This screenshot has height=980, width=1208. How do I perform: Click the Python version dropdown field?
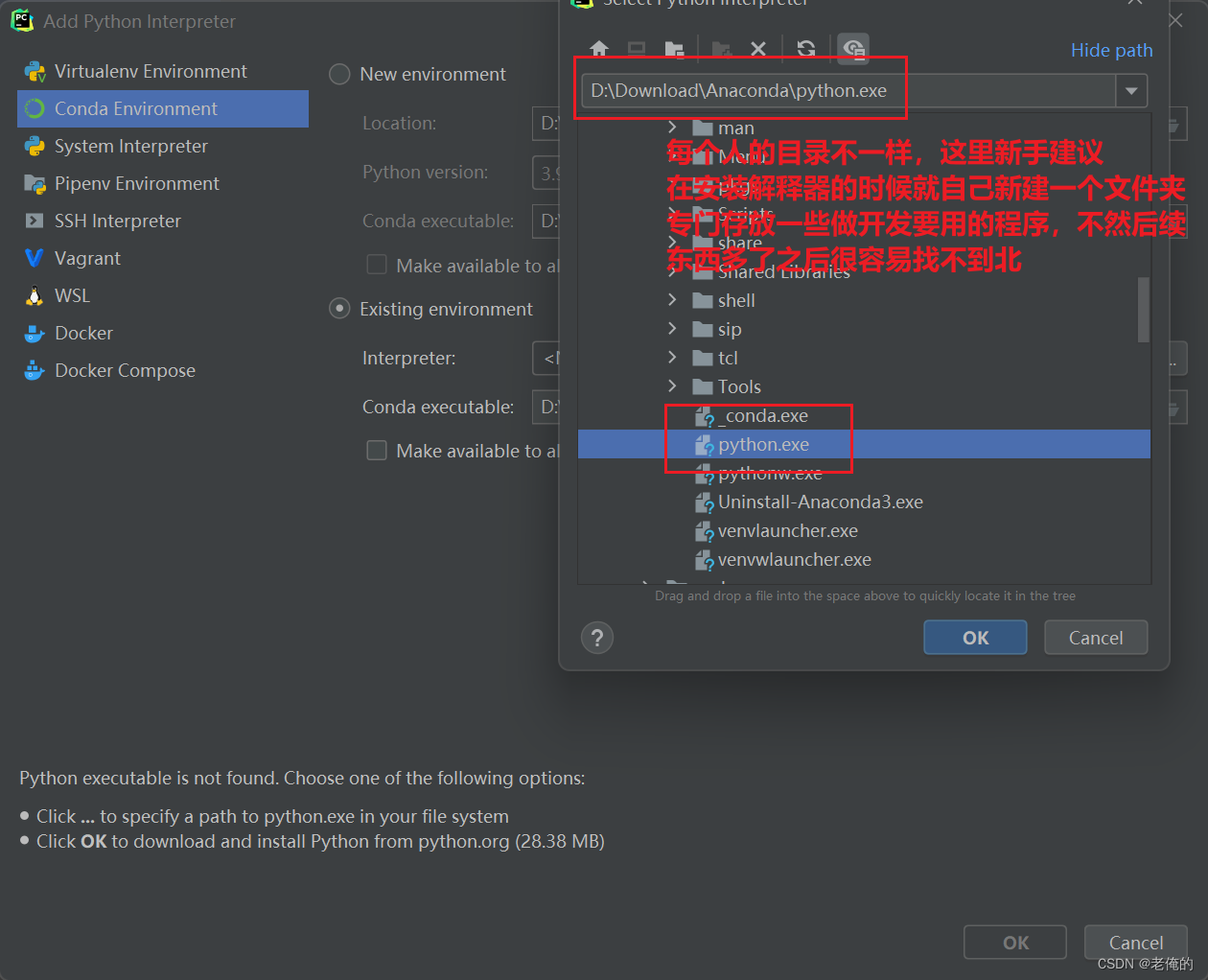click(x=546, y=173)
